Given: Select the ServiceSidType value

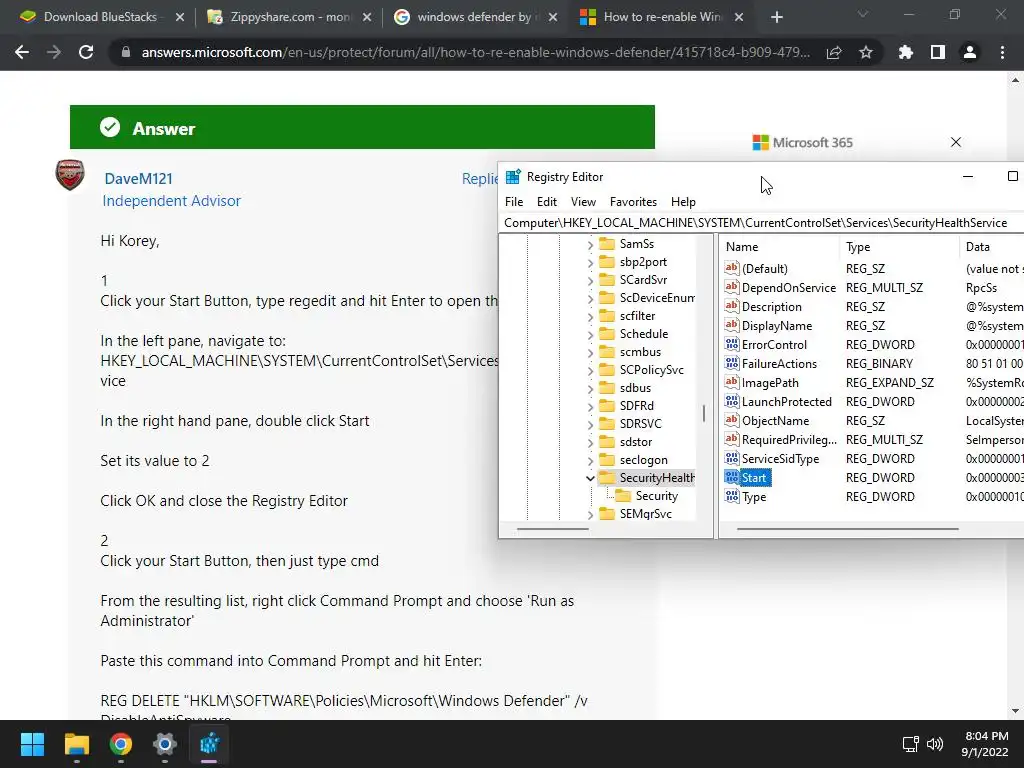Looking at the screenshot, I should (x=780, y=459).
